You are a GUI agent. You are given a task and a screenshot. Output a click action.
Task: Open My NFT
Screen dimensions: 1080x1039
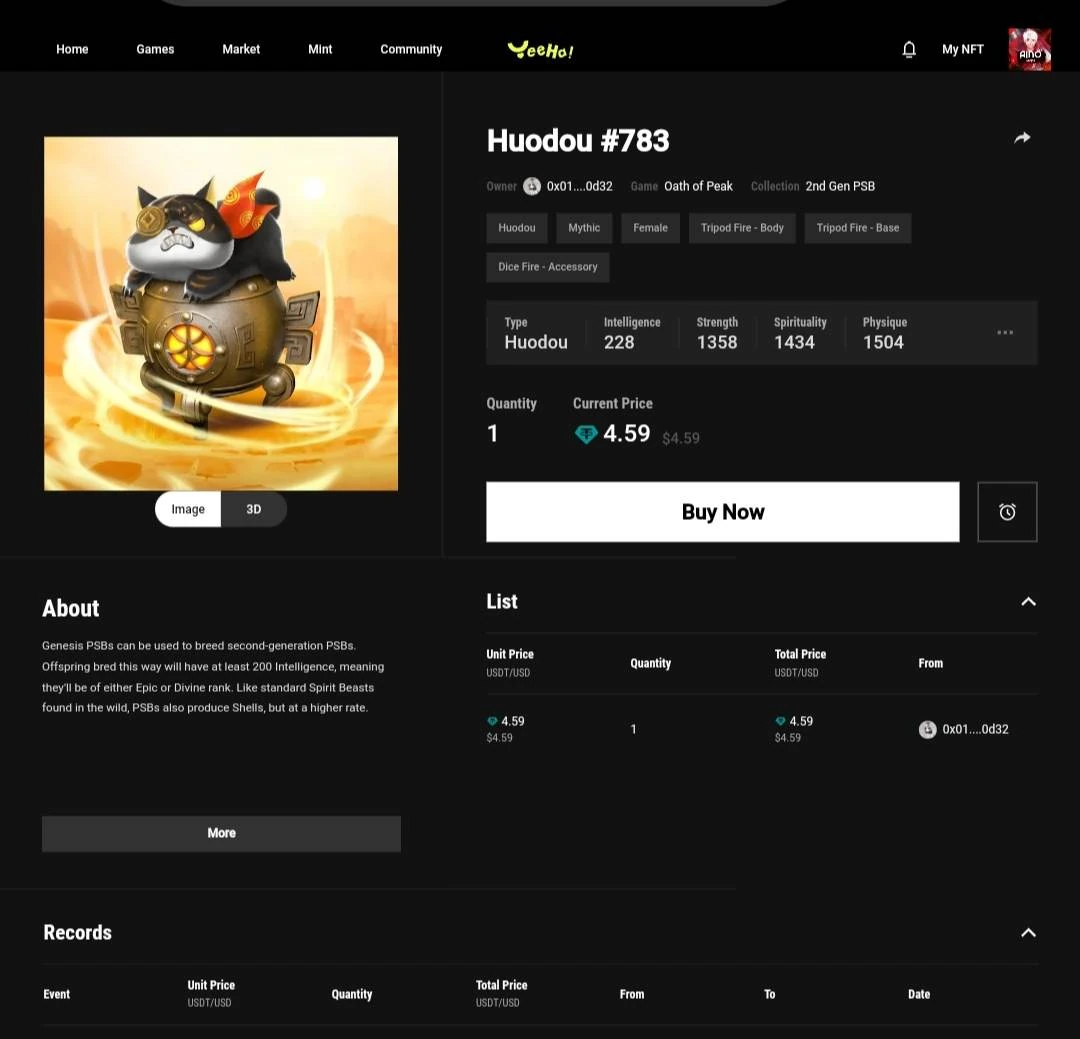coord(963,50)
